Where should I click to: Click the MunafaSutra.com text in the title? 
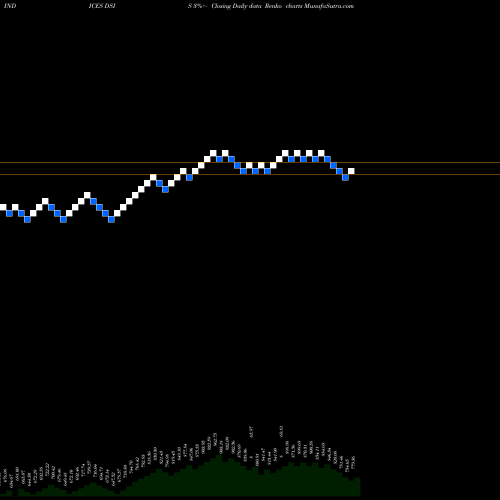click(x=329, y=6)
